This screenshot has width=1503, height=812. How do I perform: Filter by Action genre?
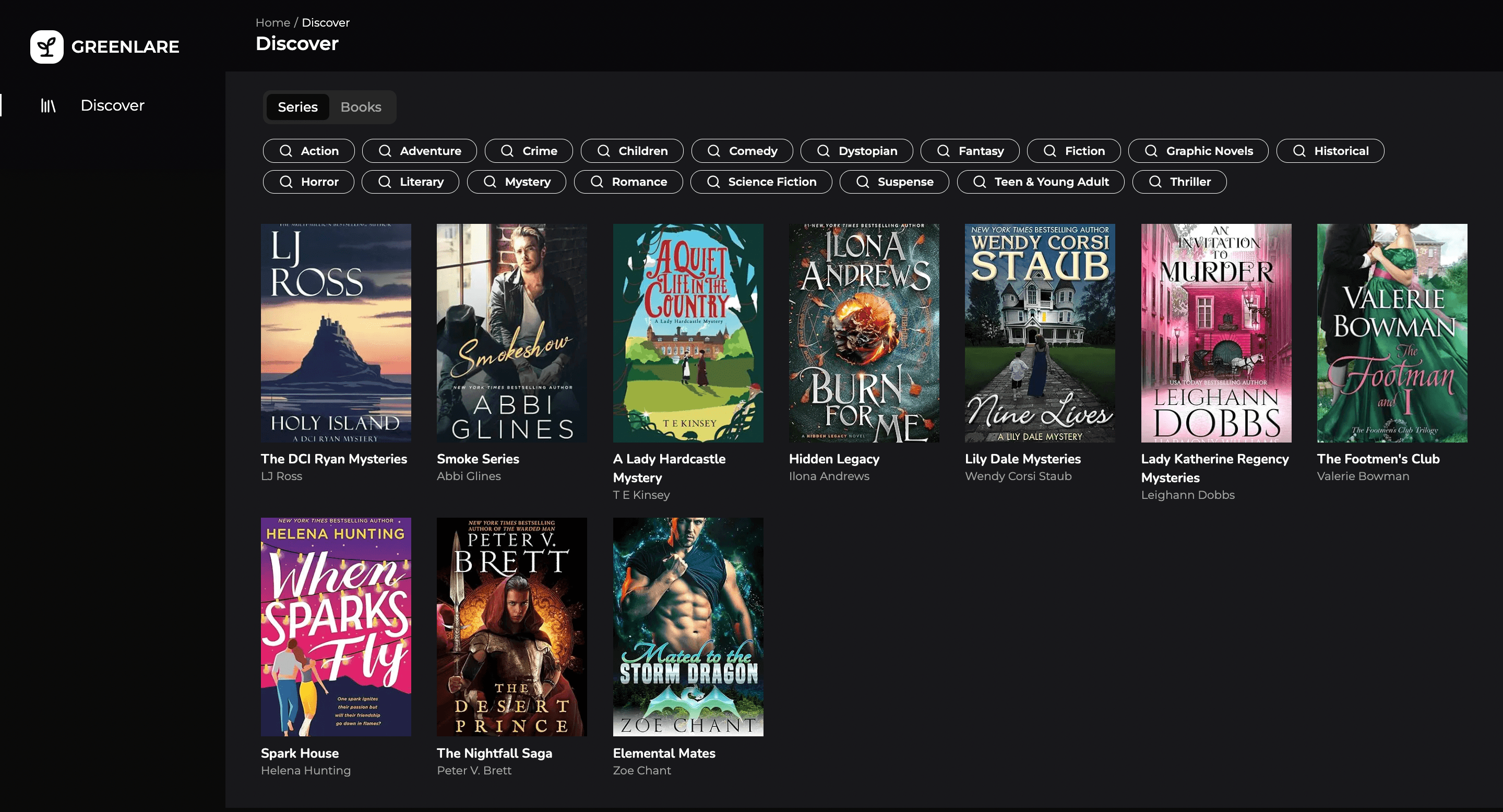(x=308, y=151)
